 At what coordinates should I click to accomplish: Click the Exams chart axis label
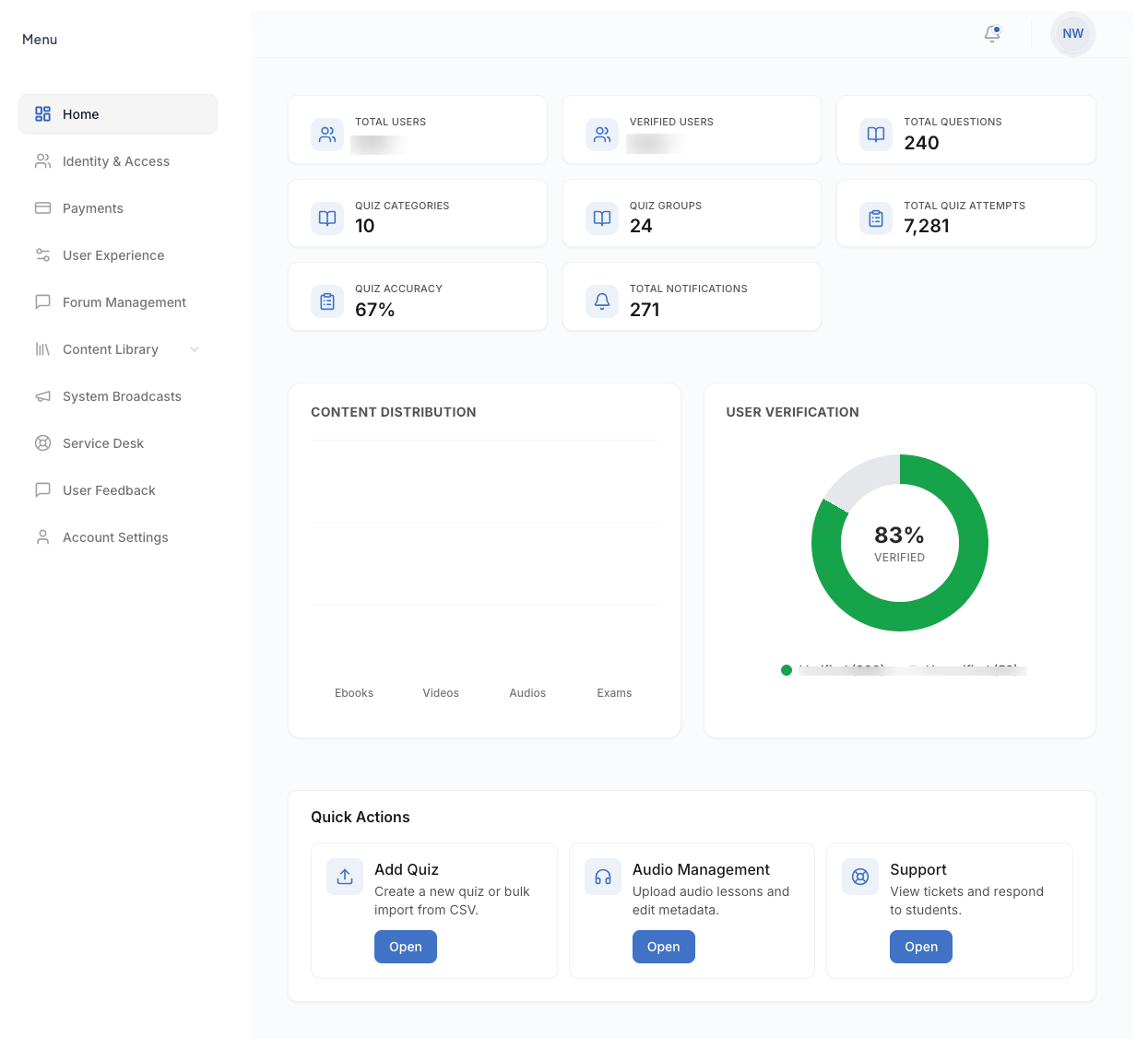tap(614, 693)
